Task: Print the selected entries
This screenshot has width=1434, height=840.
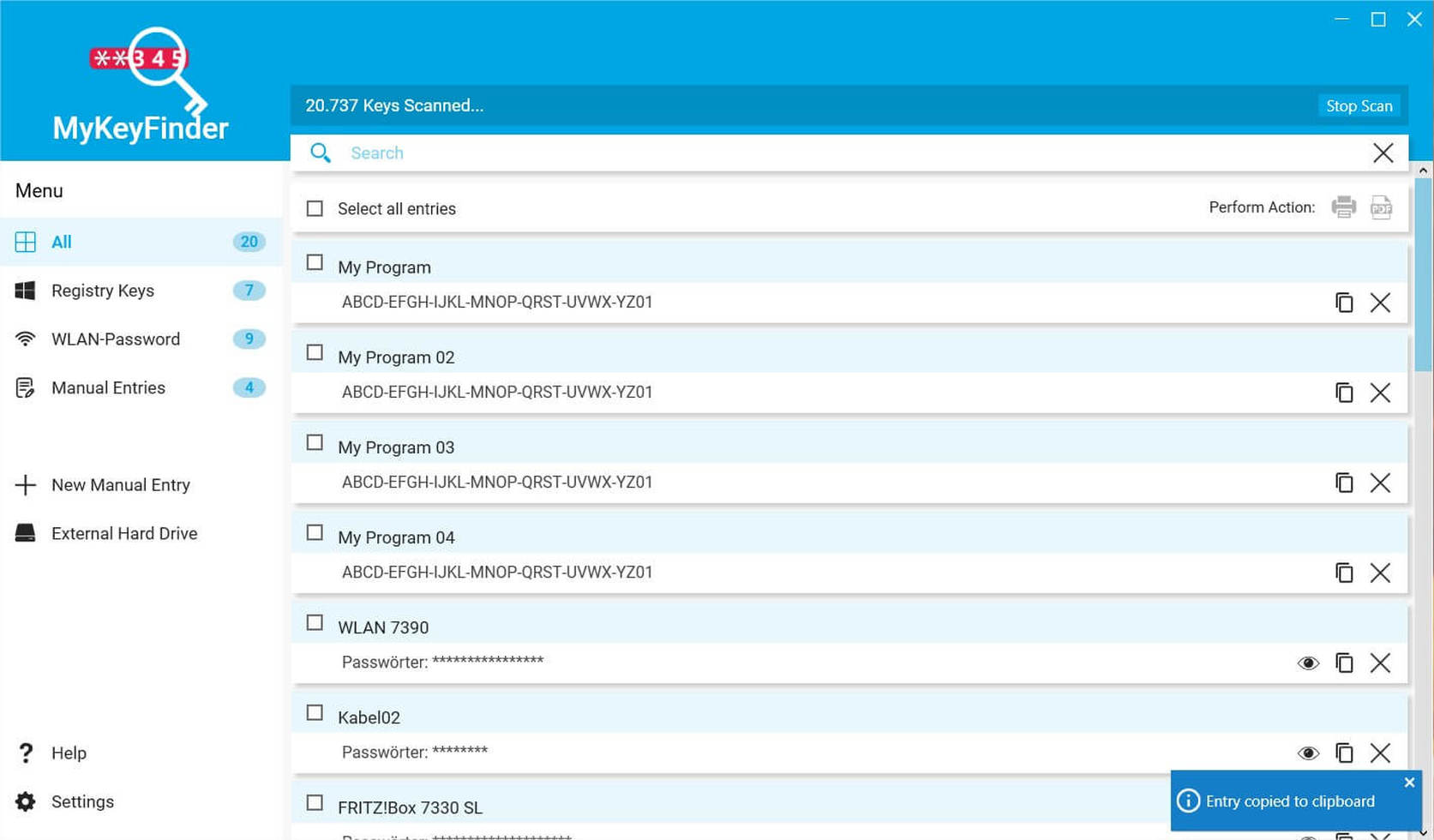Action: tap(1343, 207)
